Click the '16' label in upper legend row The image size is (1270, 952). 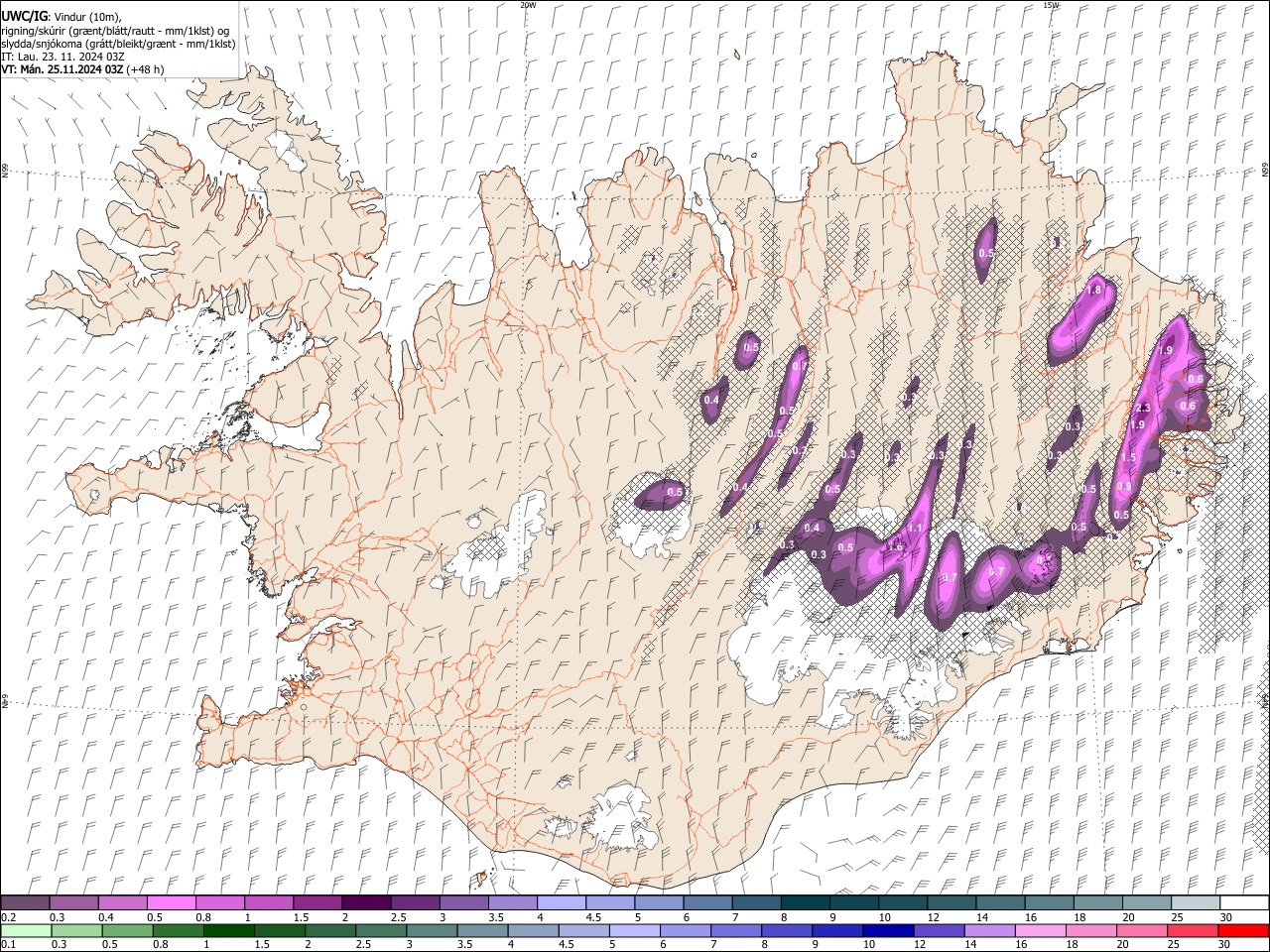pyautogui.click(x=1031, y=917)
